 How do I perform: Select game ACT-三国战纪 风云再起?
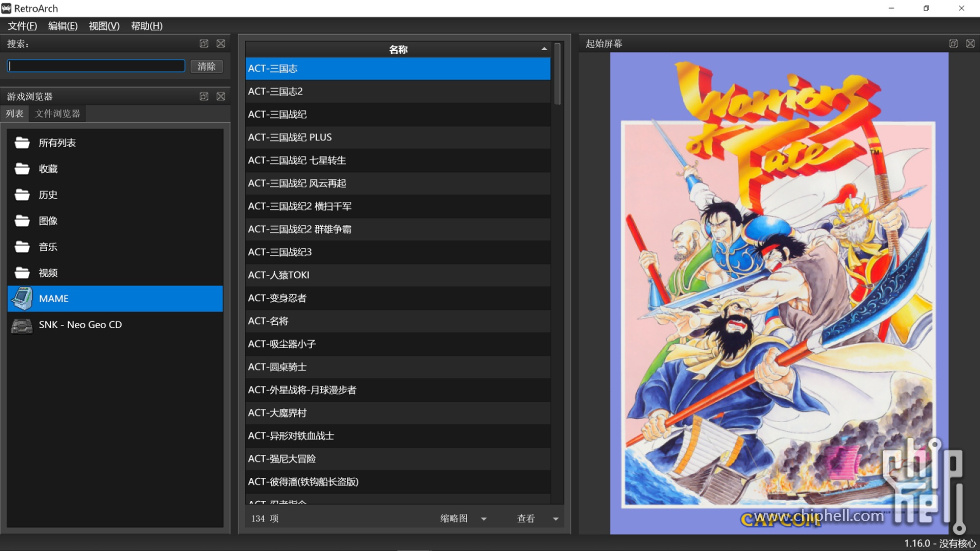coord(398,183)
